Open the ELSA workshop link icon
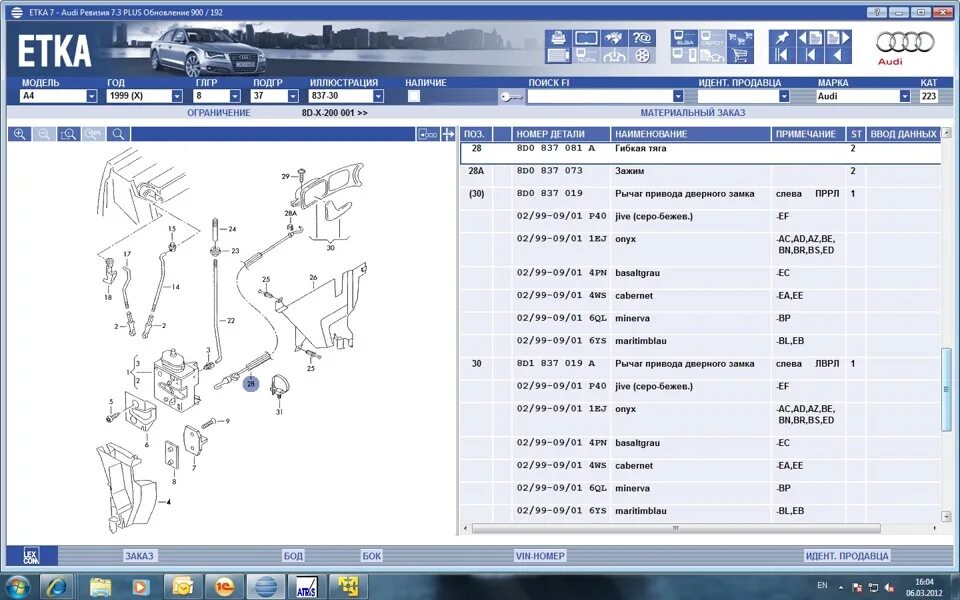Image resolution: width=960 pixels, height=600 pixels. tap(684, 38)
